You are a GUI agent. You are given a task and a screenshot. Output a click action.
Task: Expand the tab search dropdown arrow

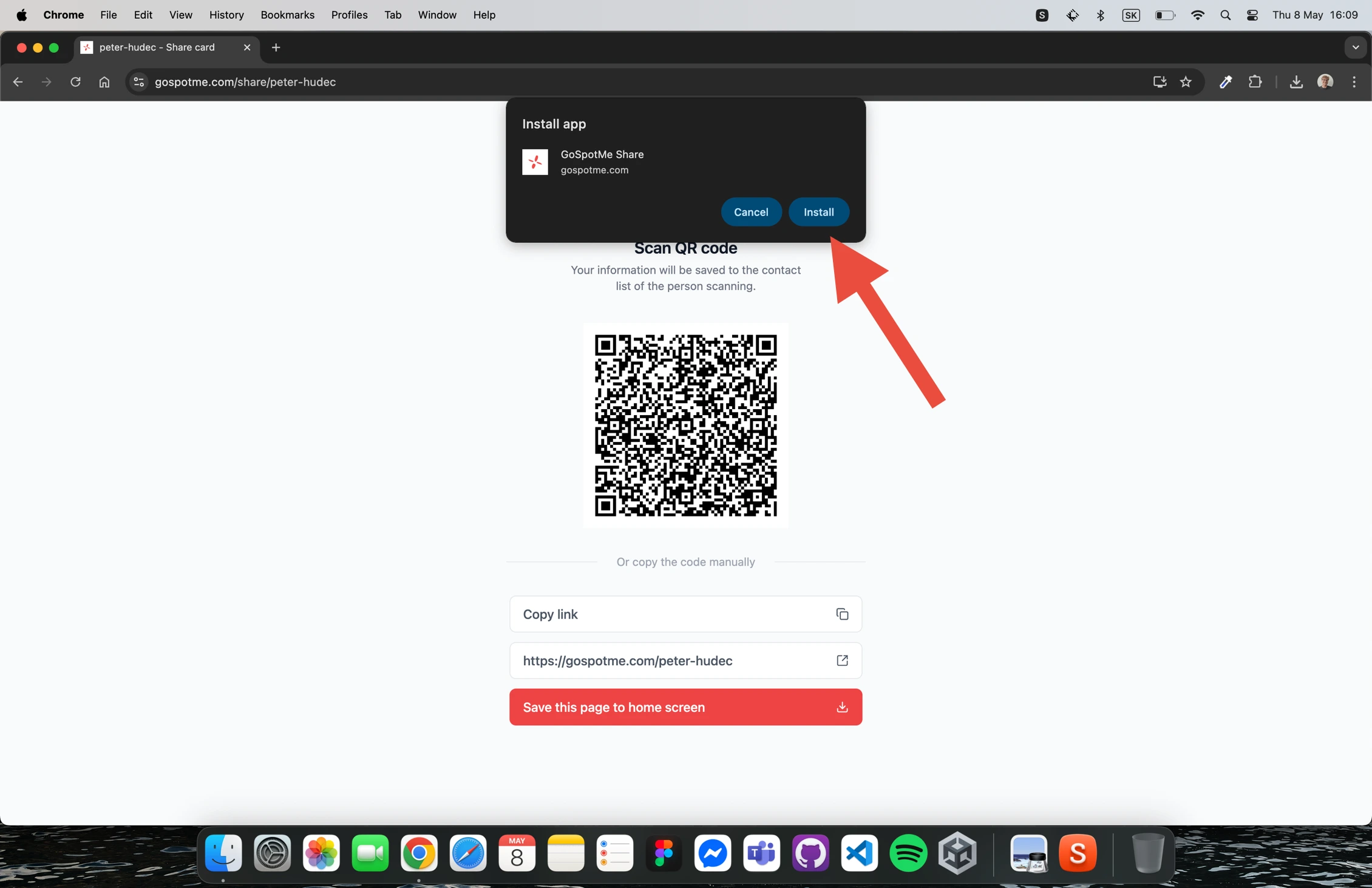tap(1356, 47)
